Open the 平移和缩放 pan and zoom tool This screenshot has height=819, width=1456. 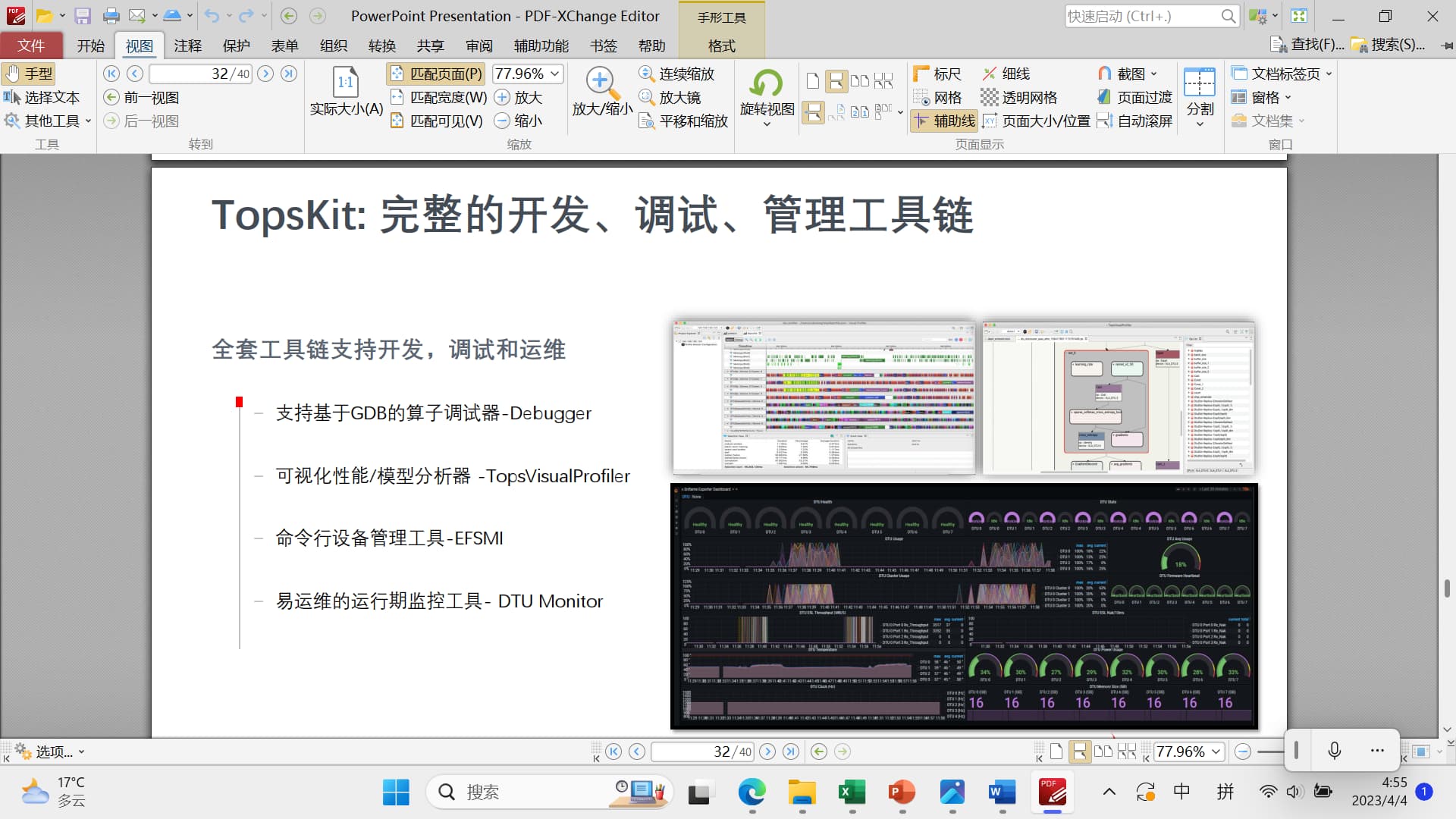pos(683,121)
